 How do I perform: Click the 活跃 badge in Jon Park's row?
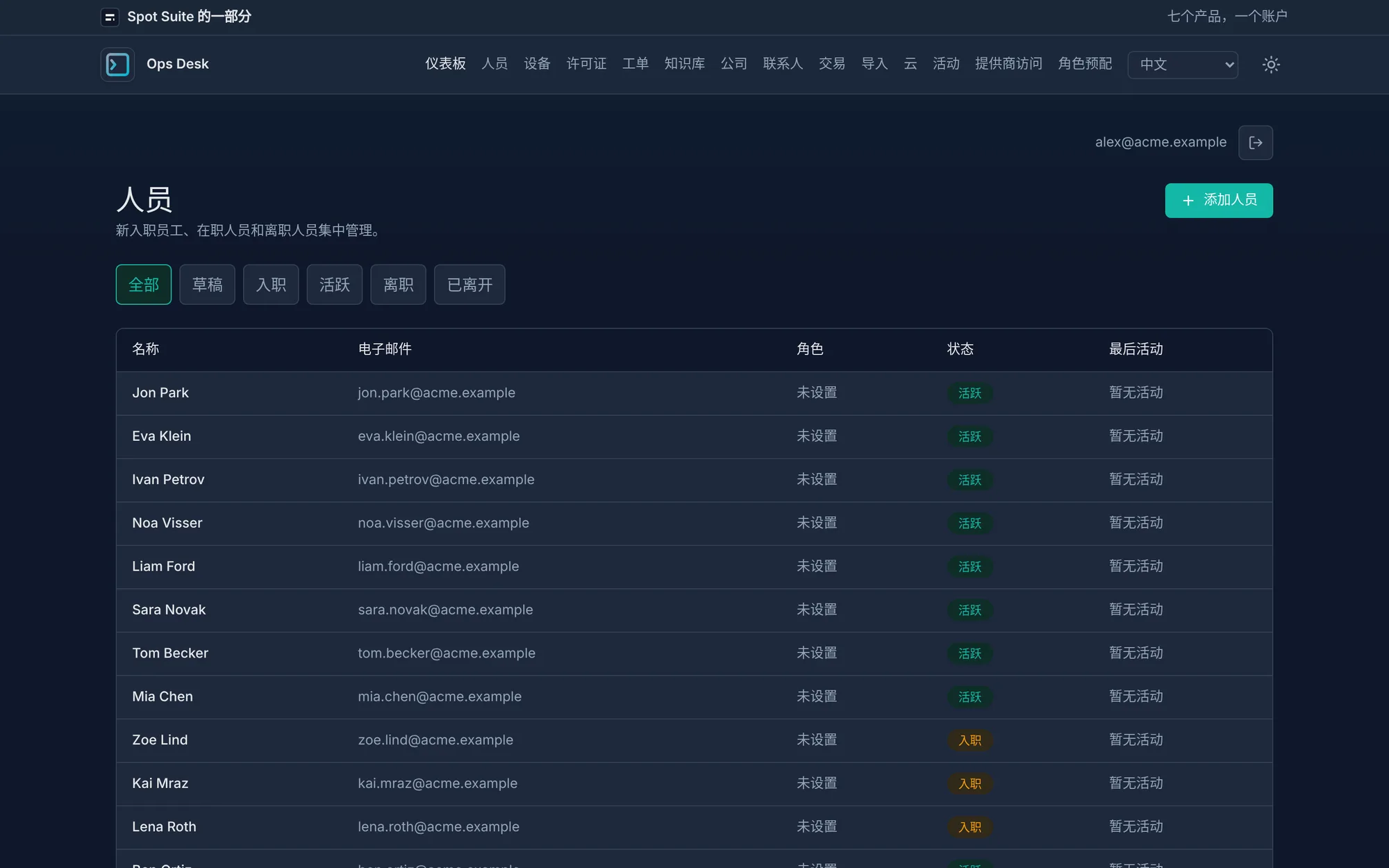(970, 394)
